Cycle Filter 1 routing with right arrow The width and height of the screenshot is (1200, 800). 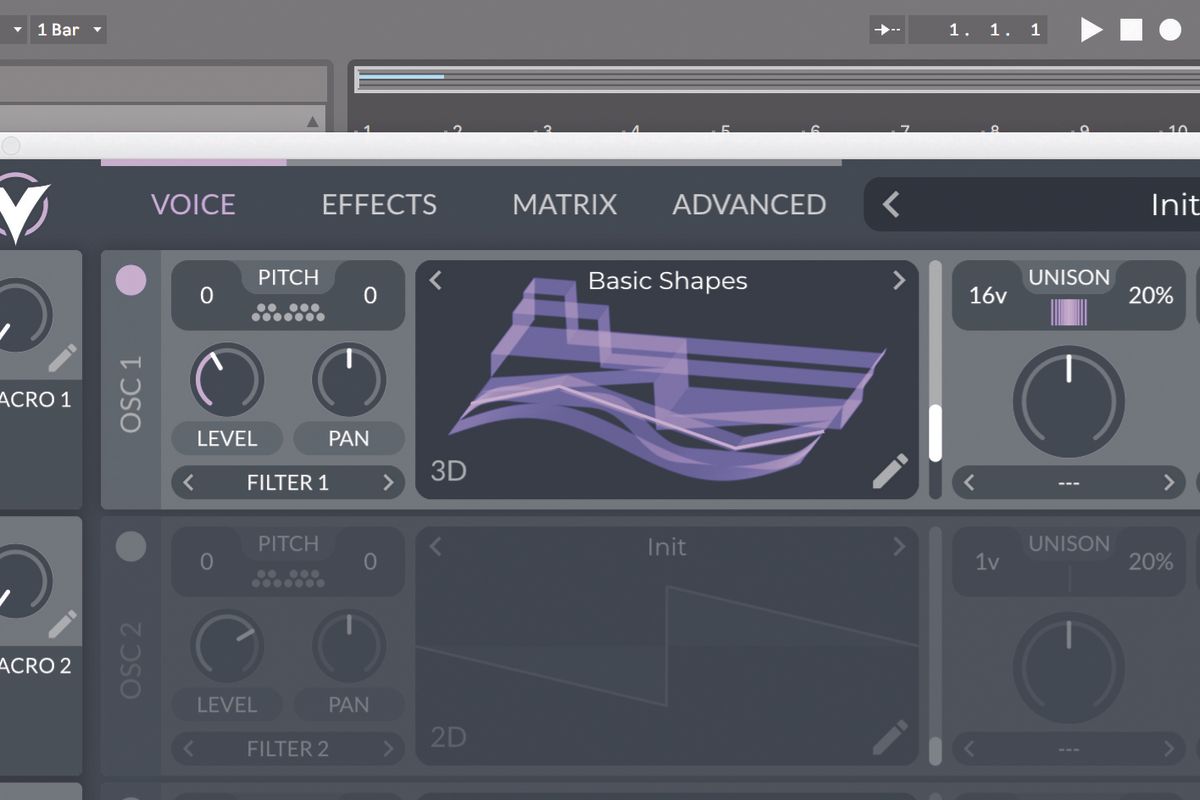(389, 482)
